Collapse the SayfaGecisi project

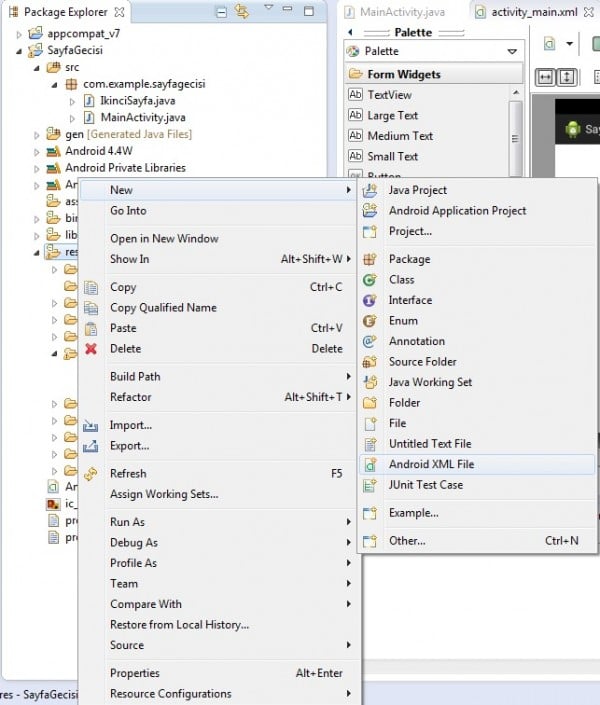pyautogui.click(x=18, y=51)
